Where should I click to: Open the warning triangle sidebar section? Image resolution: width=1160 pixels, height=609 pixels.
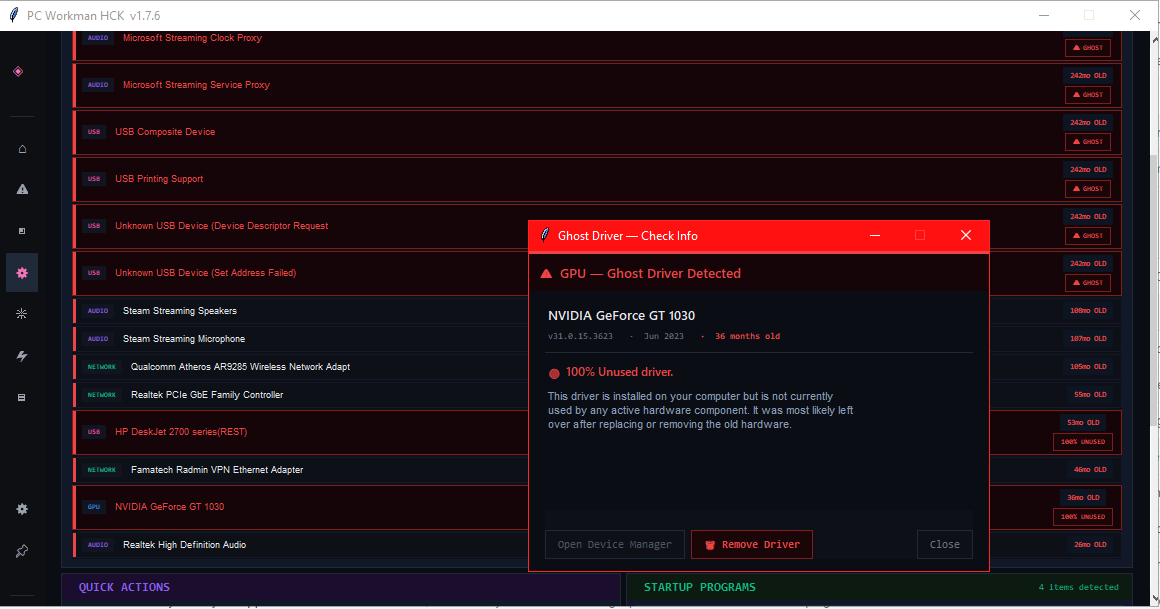tap(22, 189)
